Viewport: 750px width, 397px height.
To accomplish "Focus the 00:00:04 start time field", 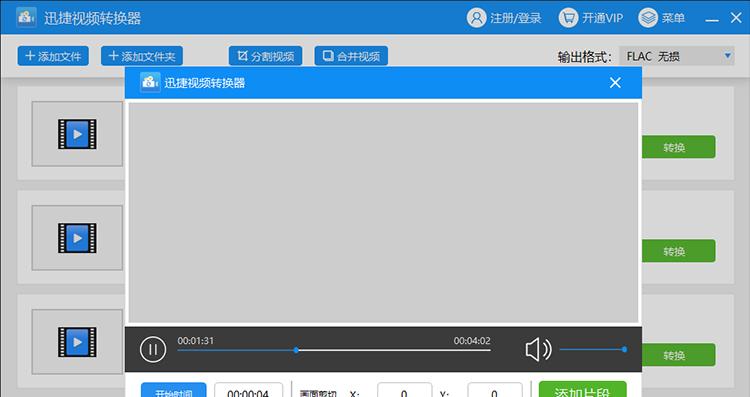I will (248, 390).
